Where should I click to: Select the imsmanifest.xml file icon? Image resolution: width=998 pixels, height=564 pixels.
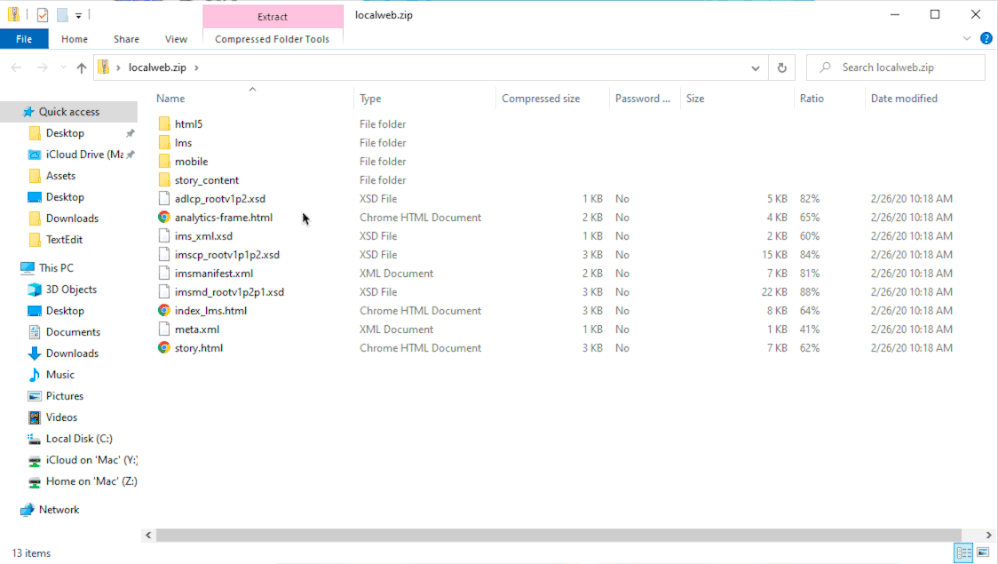tap(164, 273)
